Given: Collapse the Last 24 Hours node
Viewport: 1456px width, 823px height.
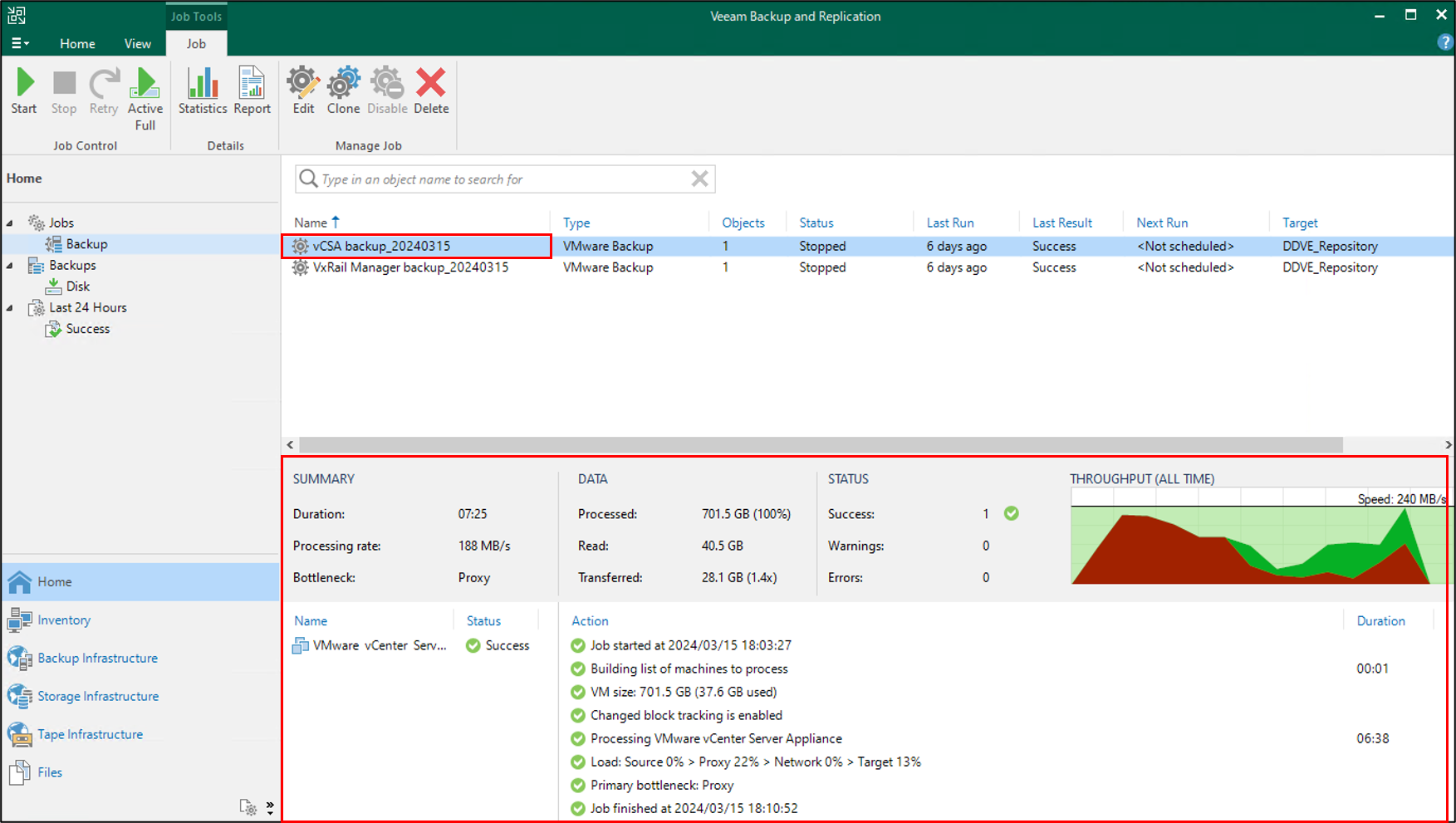Looking at the screenshot, I should [10, 308].
